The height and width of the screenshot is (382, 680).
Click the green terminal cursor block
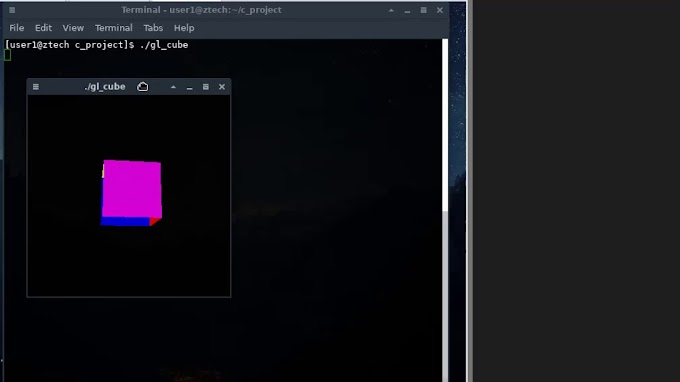pyautogui.click(x=7, y=55)
